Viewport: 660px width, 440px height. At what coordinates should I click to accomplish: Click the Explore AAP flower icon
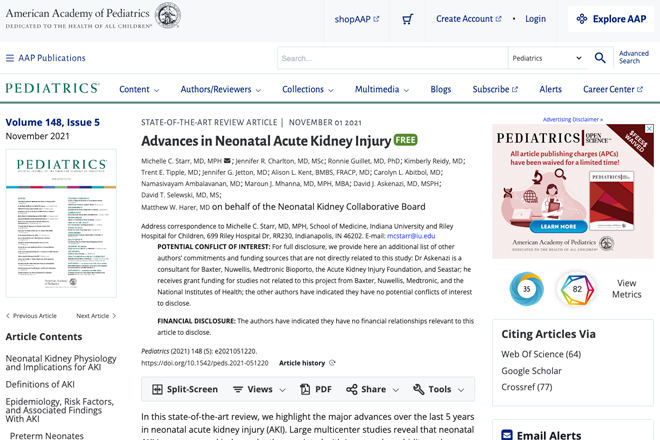(582, 19)
